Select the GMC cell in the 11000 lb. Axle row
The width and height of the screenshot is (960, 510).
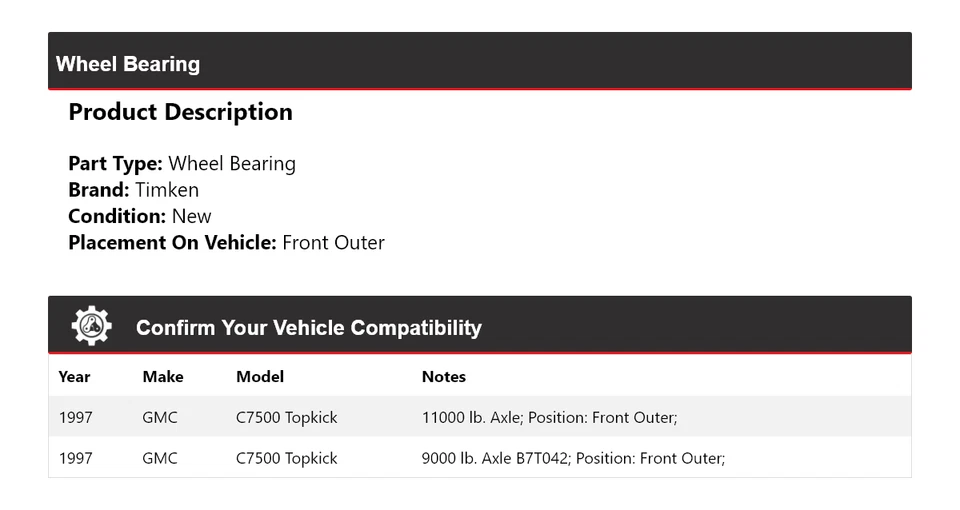(160, 417)
